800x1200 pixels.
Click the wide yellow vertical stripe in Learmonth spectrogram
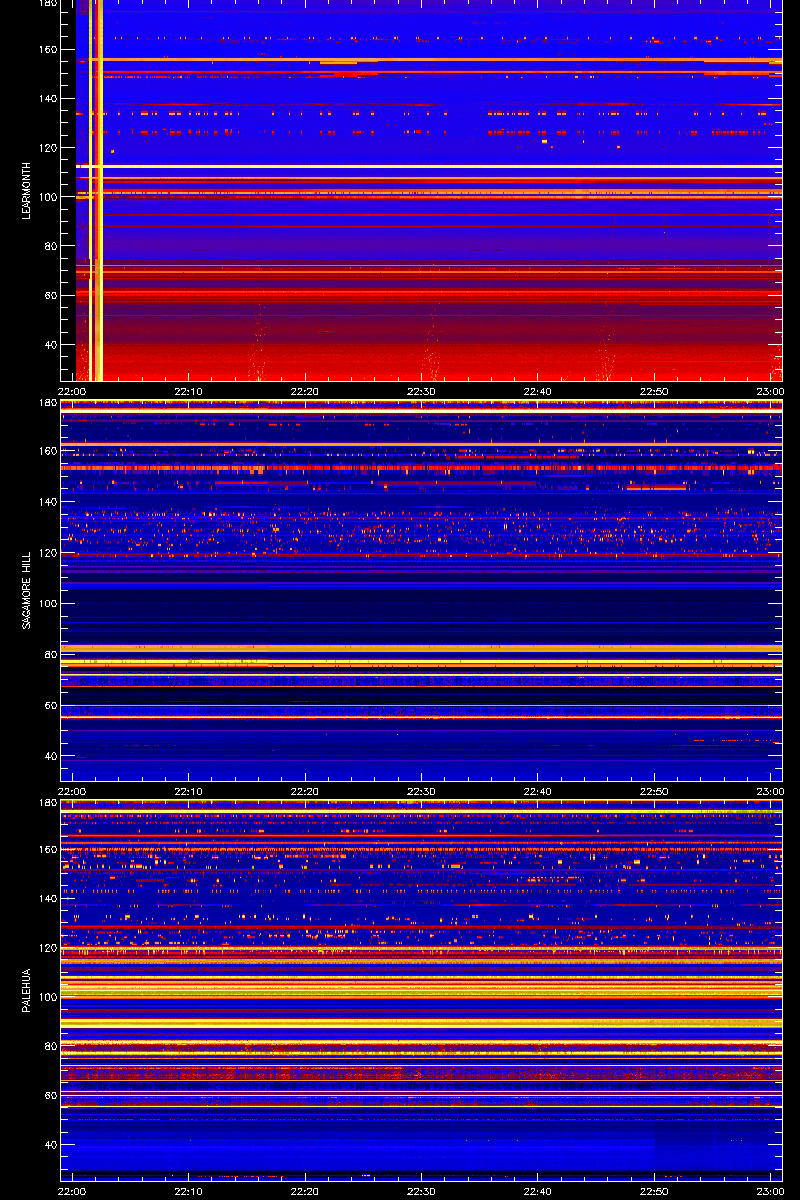[99, 190]
